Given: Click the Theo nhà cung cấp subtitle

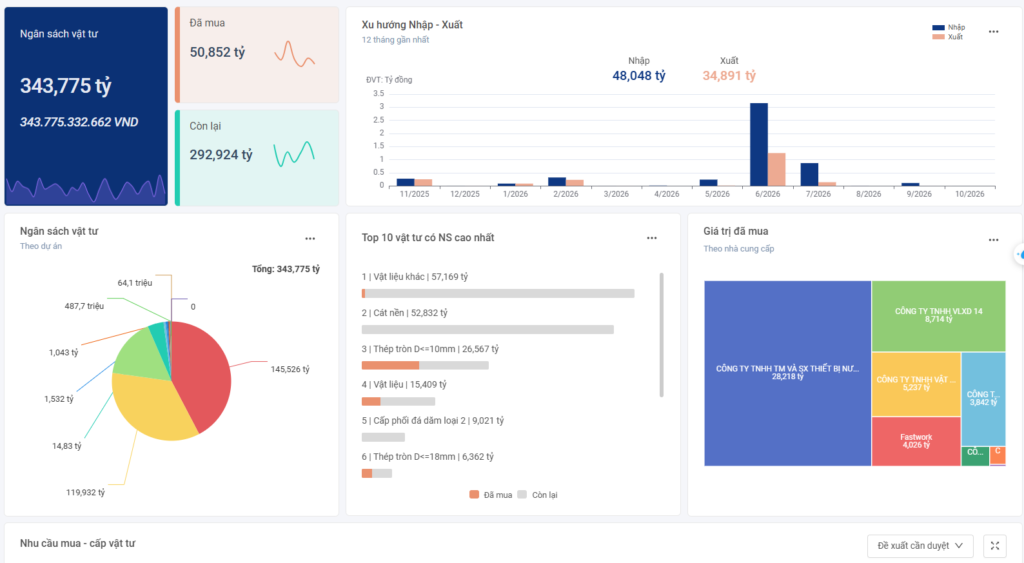Looking at the screenshot, I should pos(738,249).
